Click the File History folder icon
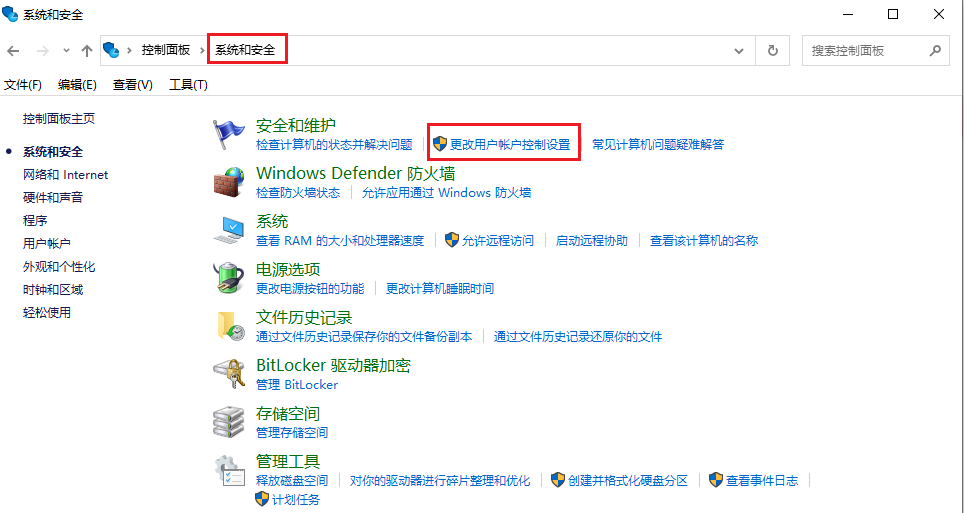 click(229, 325)
